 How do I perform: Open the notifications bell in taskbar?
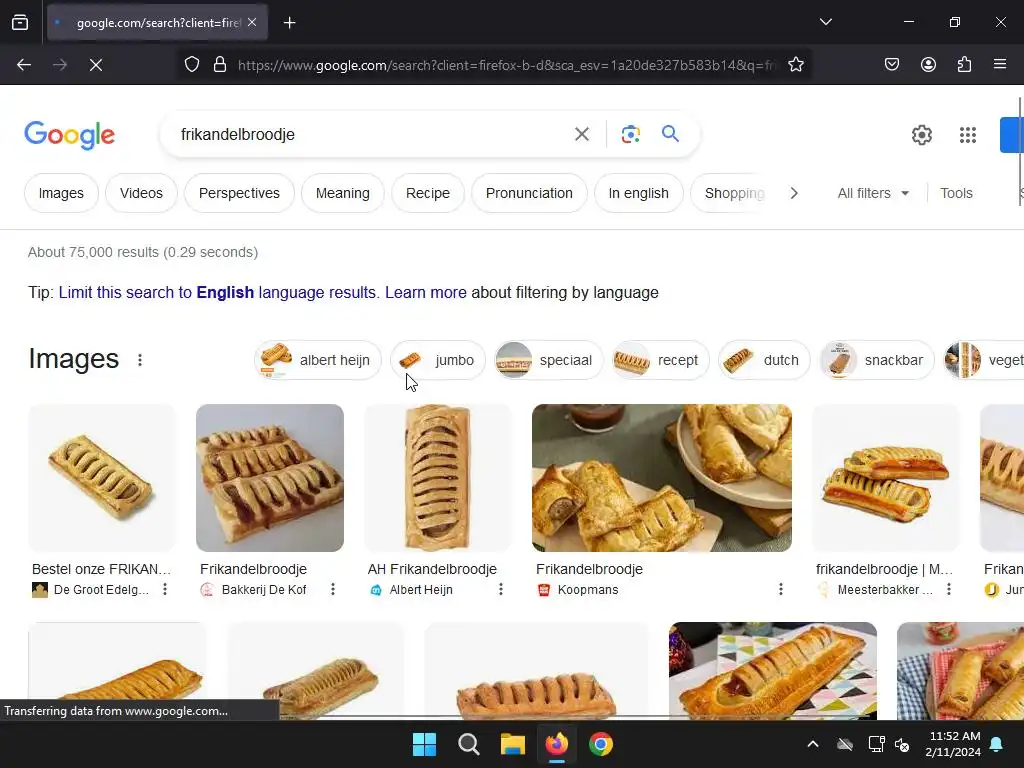(x=997, y=744)
